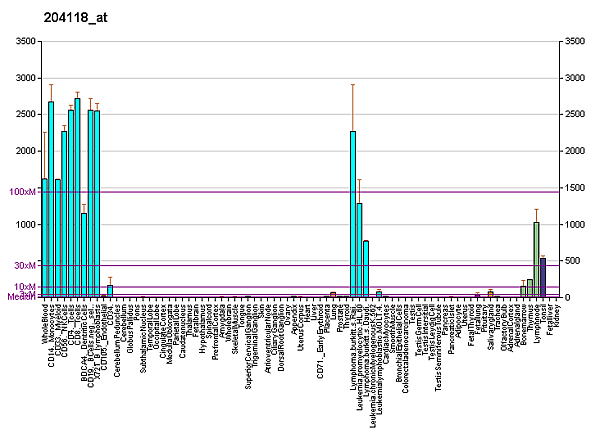This screenshot has width=600, height=434.
Task: Click the WholeBlood bar
Action: (x=44, y=238)
